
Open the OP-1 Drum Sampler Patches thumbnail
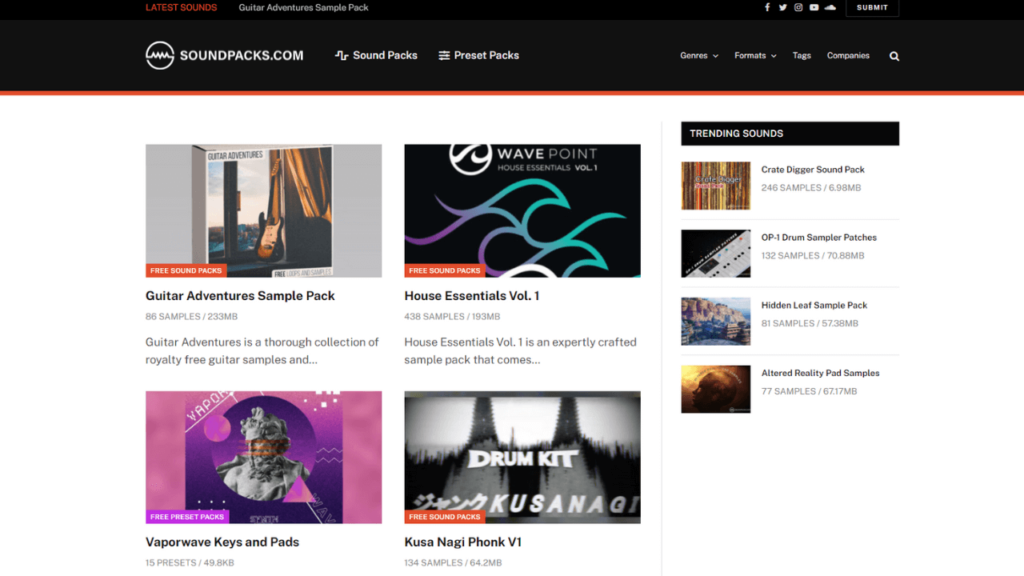coord(716,253)
